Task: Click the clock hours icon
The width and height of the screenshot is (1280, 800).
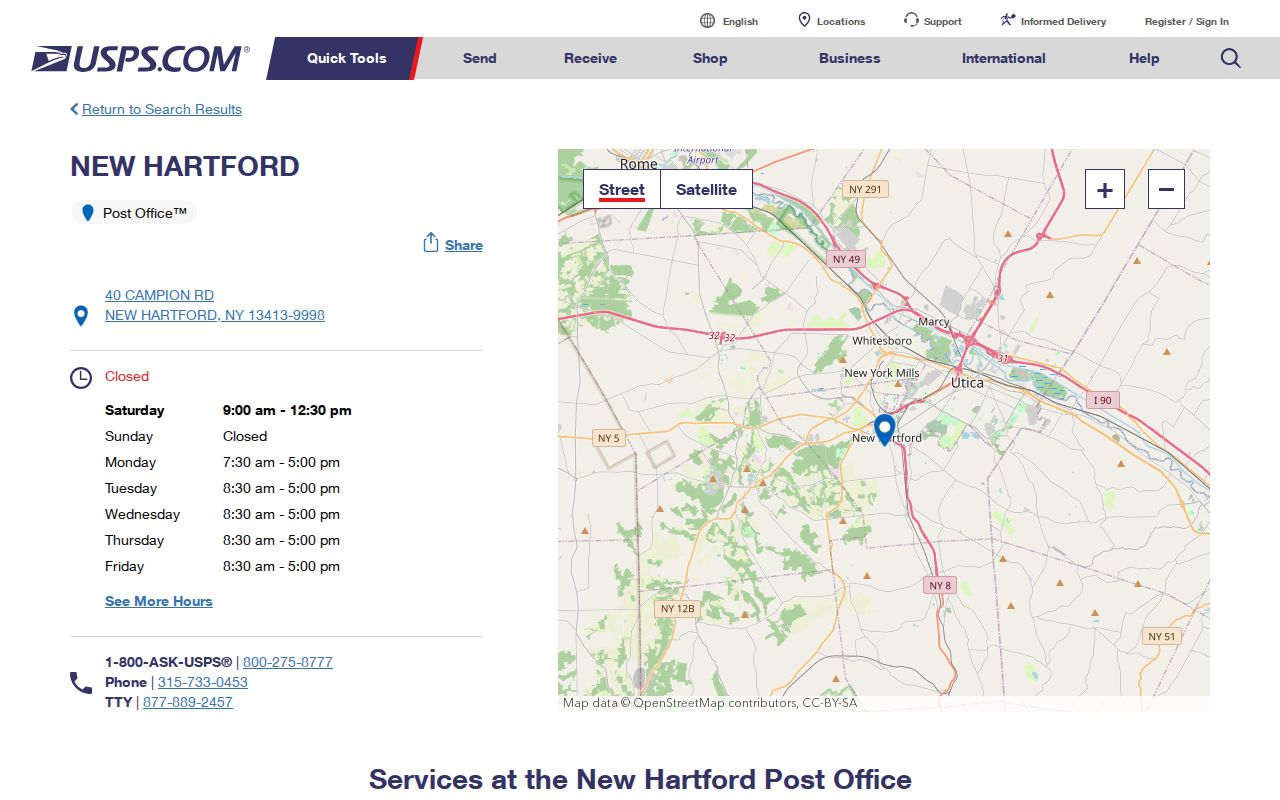Action: pos(81,378)
